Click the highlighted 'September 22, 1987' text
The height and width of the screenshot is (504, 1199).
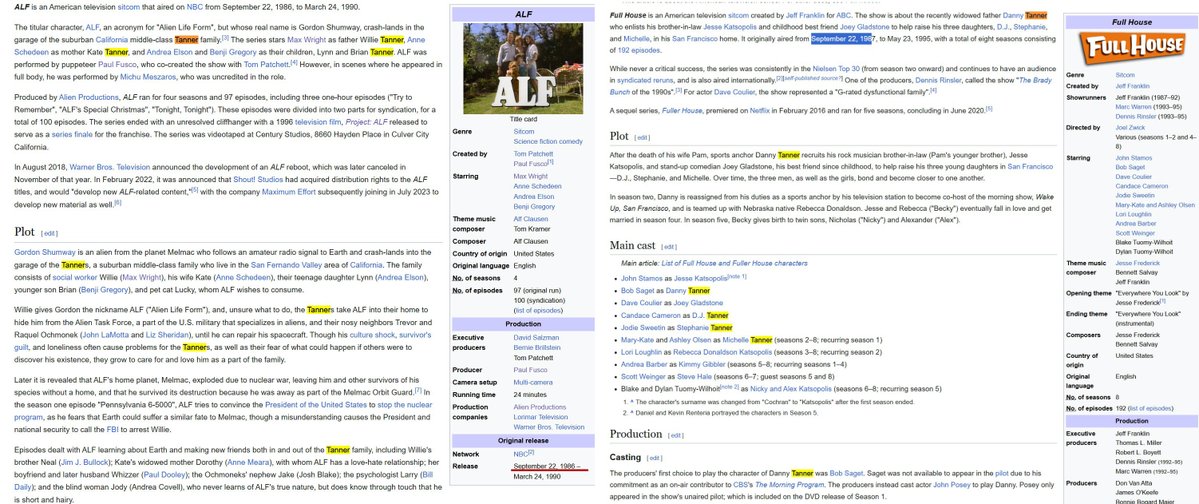pyautogui.click(x=842, y=38)
